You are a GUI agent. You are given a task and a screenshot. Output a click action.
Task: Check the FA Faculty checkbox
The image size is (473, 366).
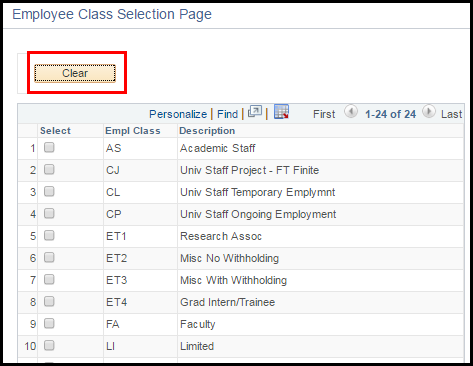[49, 323]
